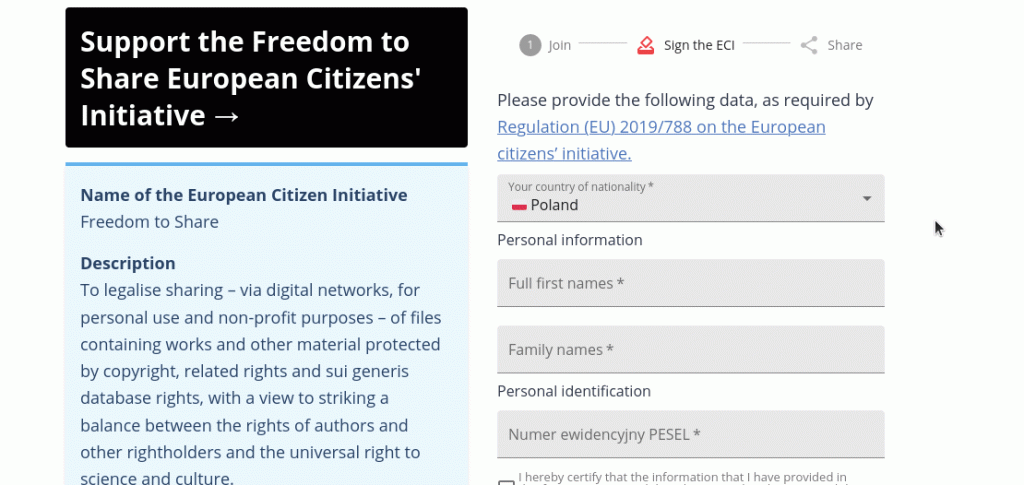Viewport: 1024px width, 485px height.
Task: Jump to the Share step label
Action: pos(845,45)
